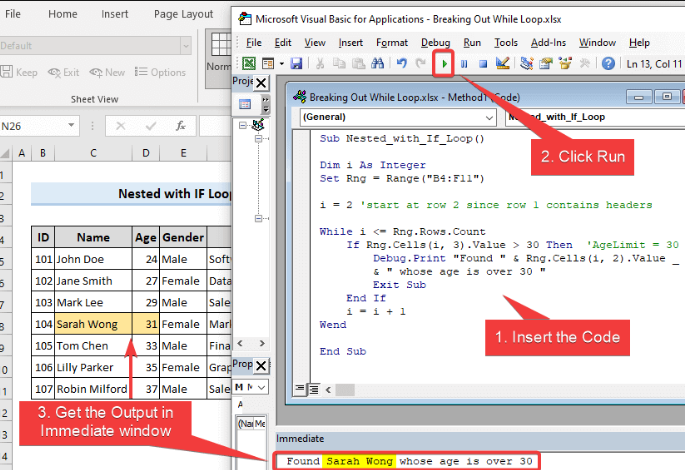Open the Insert menu in VBA editor

pos(350,43)
